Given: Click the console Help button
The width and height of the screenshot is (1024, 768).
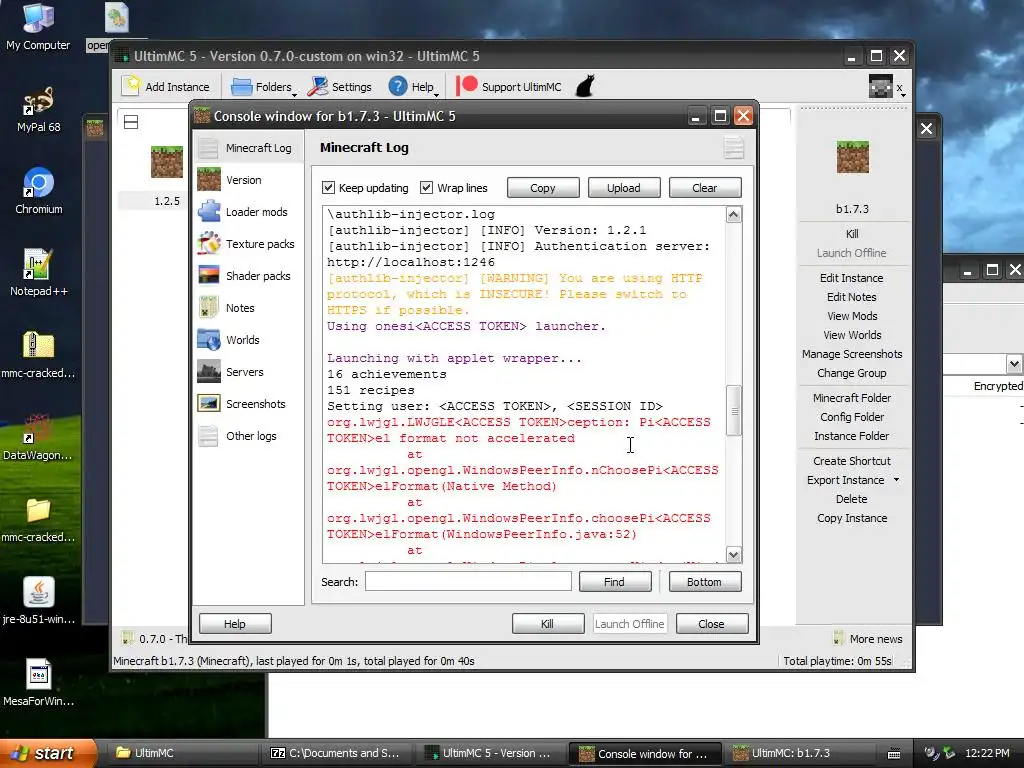Looking at the screenshot, I should click(235, 624).
